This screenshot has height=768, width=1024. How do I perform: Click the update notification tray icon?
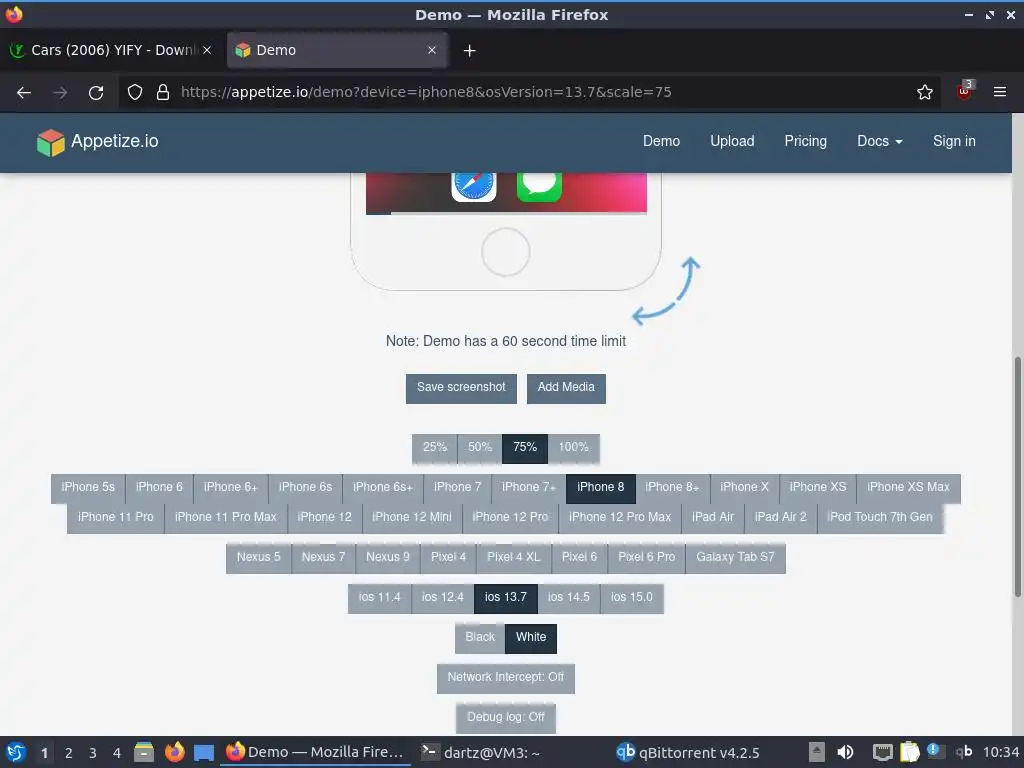(935, 751)
